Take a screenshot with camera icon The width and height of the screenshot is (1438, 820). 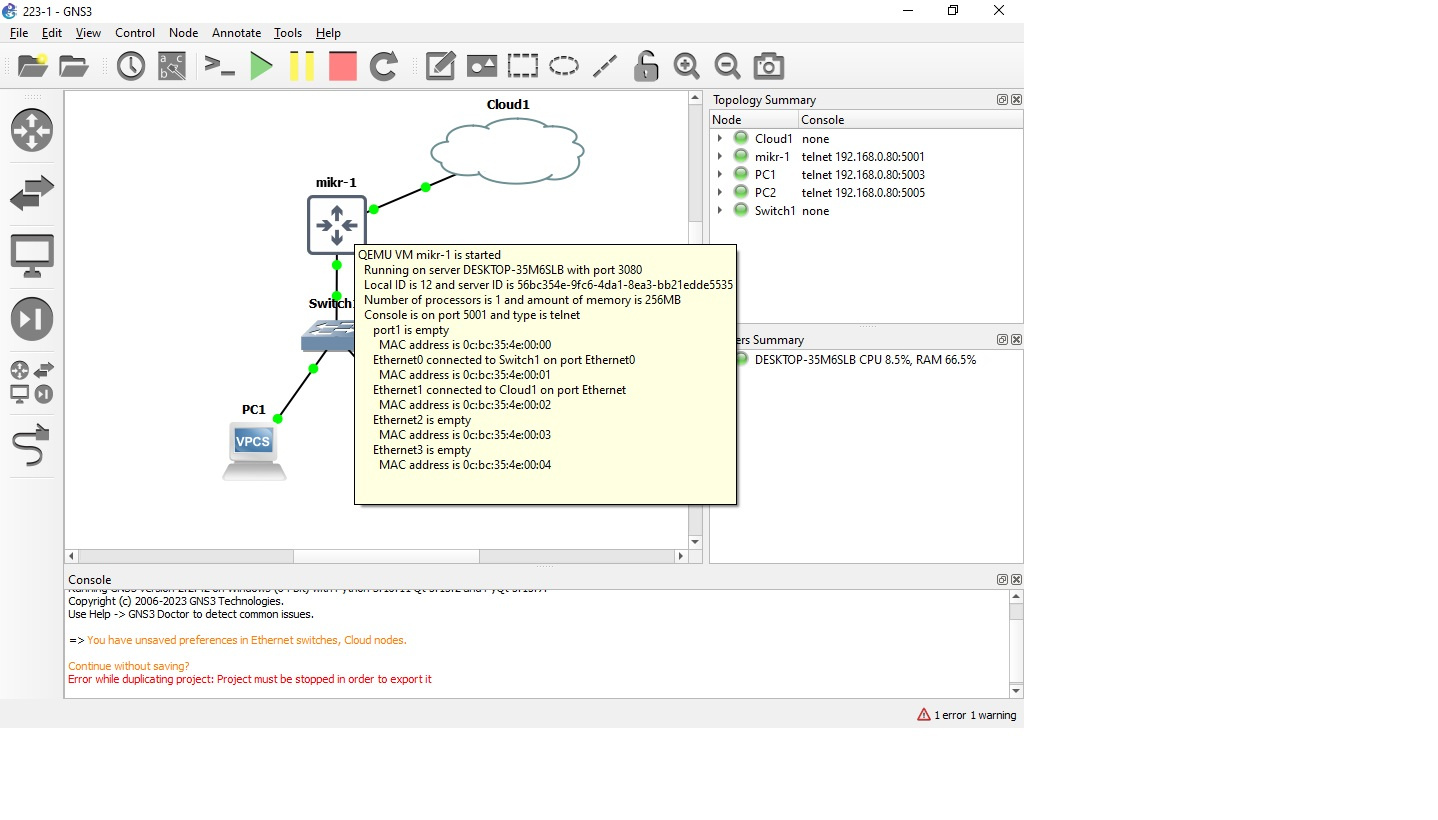769,66
